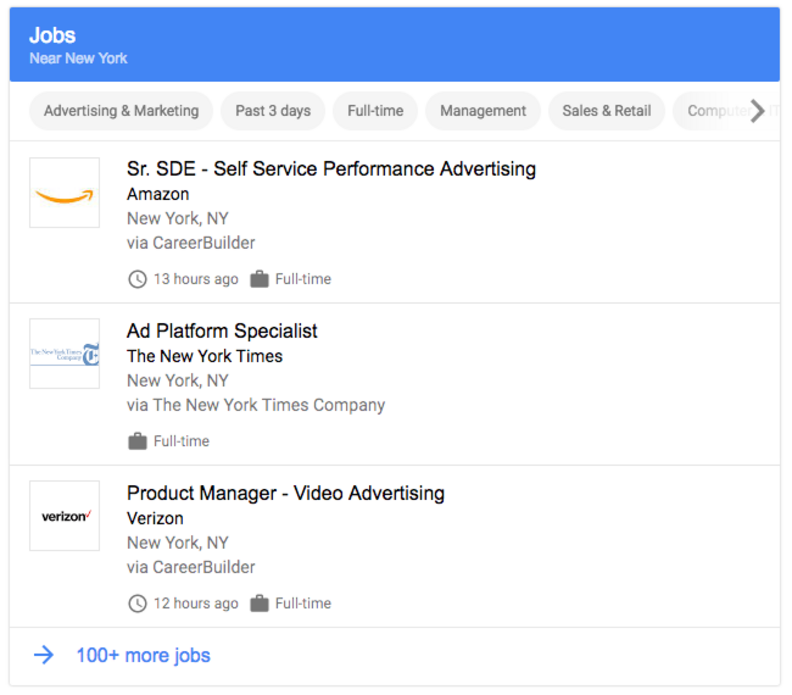
Task: Show more filter chips with the right chevron
Action: click(757, 111)
